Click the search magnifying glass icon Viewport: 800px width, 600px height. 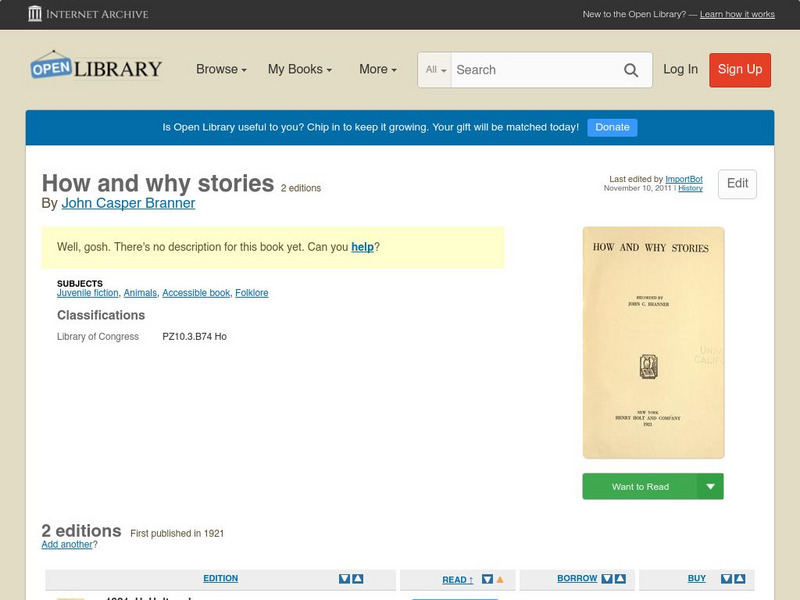pyautogui.click(x=631, y=70)
